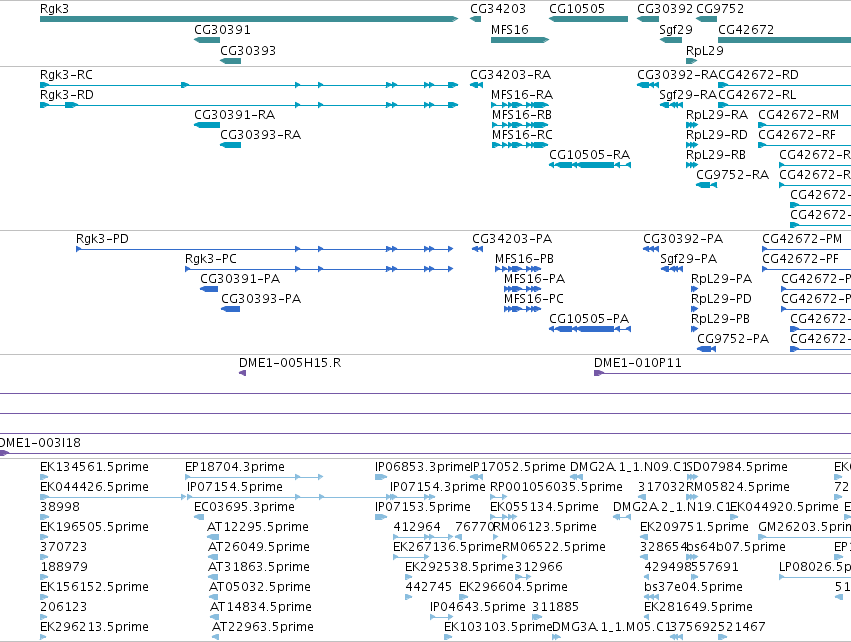
Task: Click the CG30393 gene label
Action: pyautogui.click(x=248, y=50)
